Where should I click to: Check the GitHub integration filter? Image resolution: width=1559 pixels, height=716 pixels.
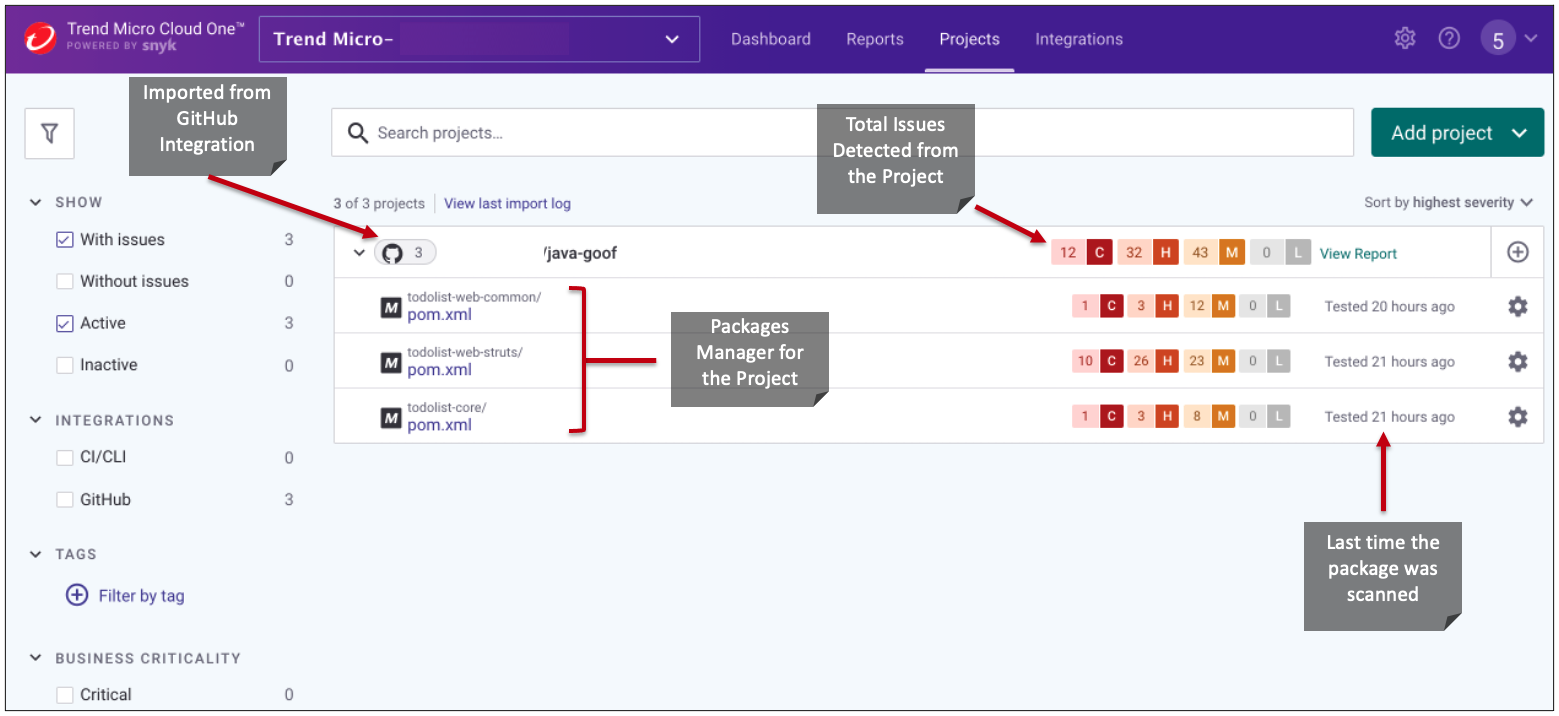[x=65, y=500]
